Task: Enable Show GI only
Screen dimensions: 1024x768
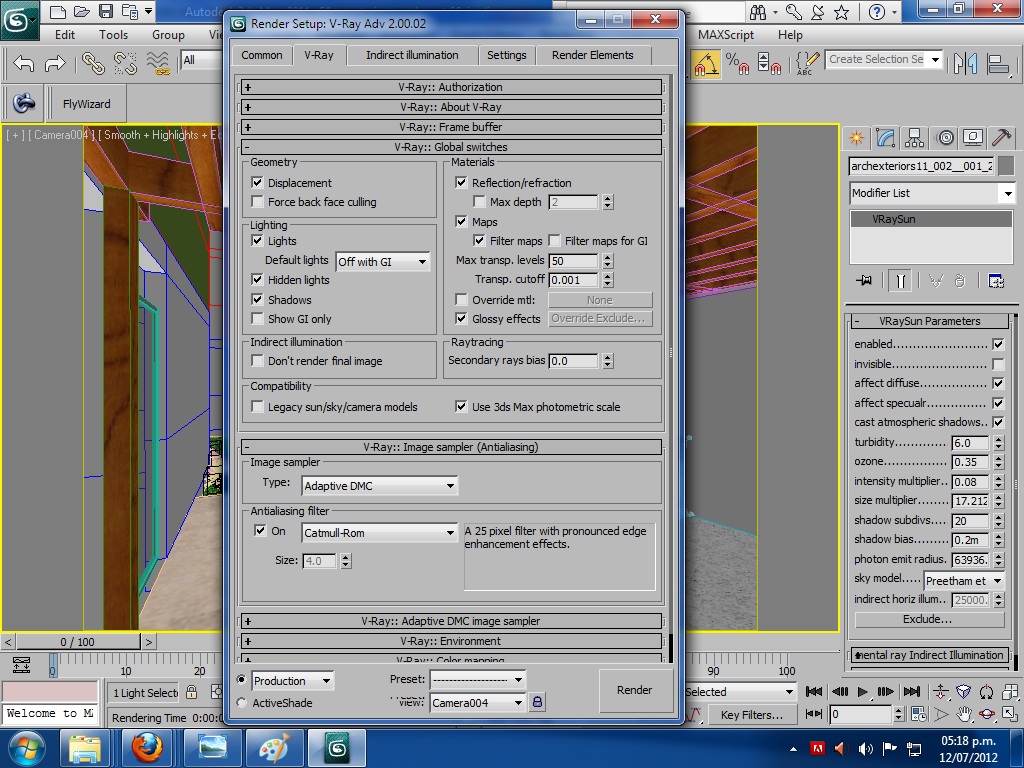Action: [257, 319]
